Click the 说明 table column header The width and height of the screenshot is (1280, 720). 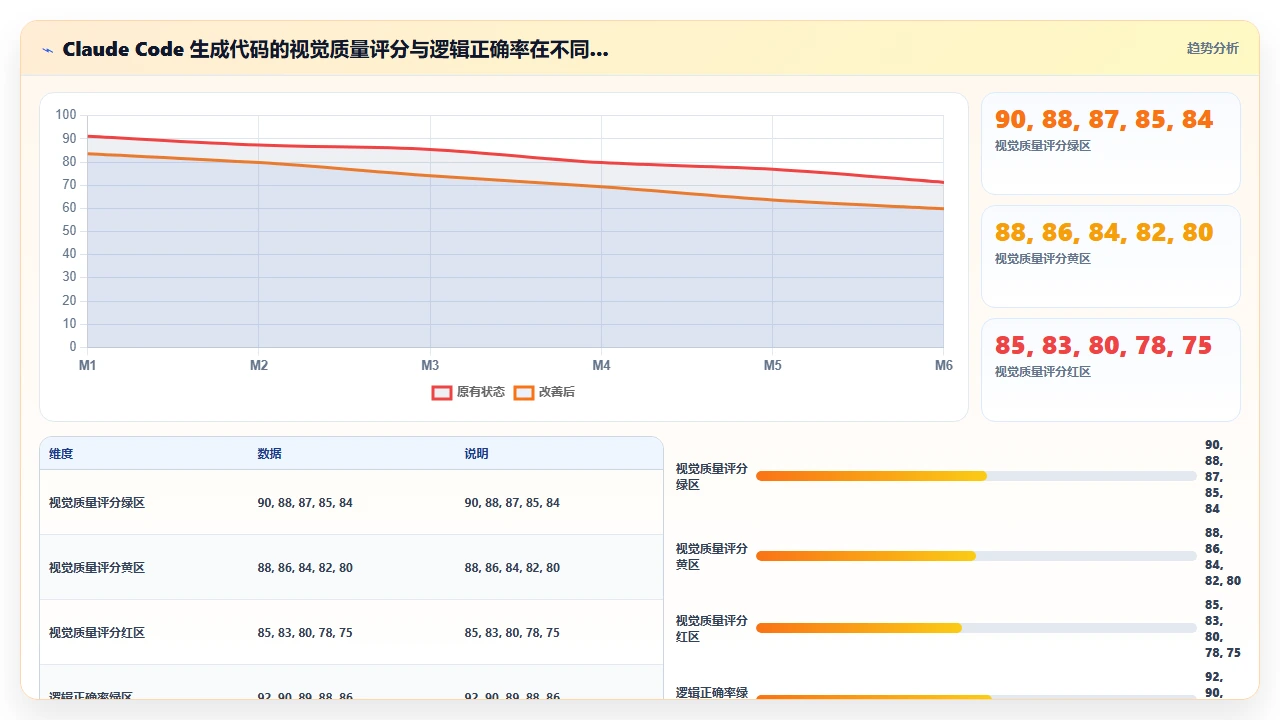[x=477, y=454]
